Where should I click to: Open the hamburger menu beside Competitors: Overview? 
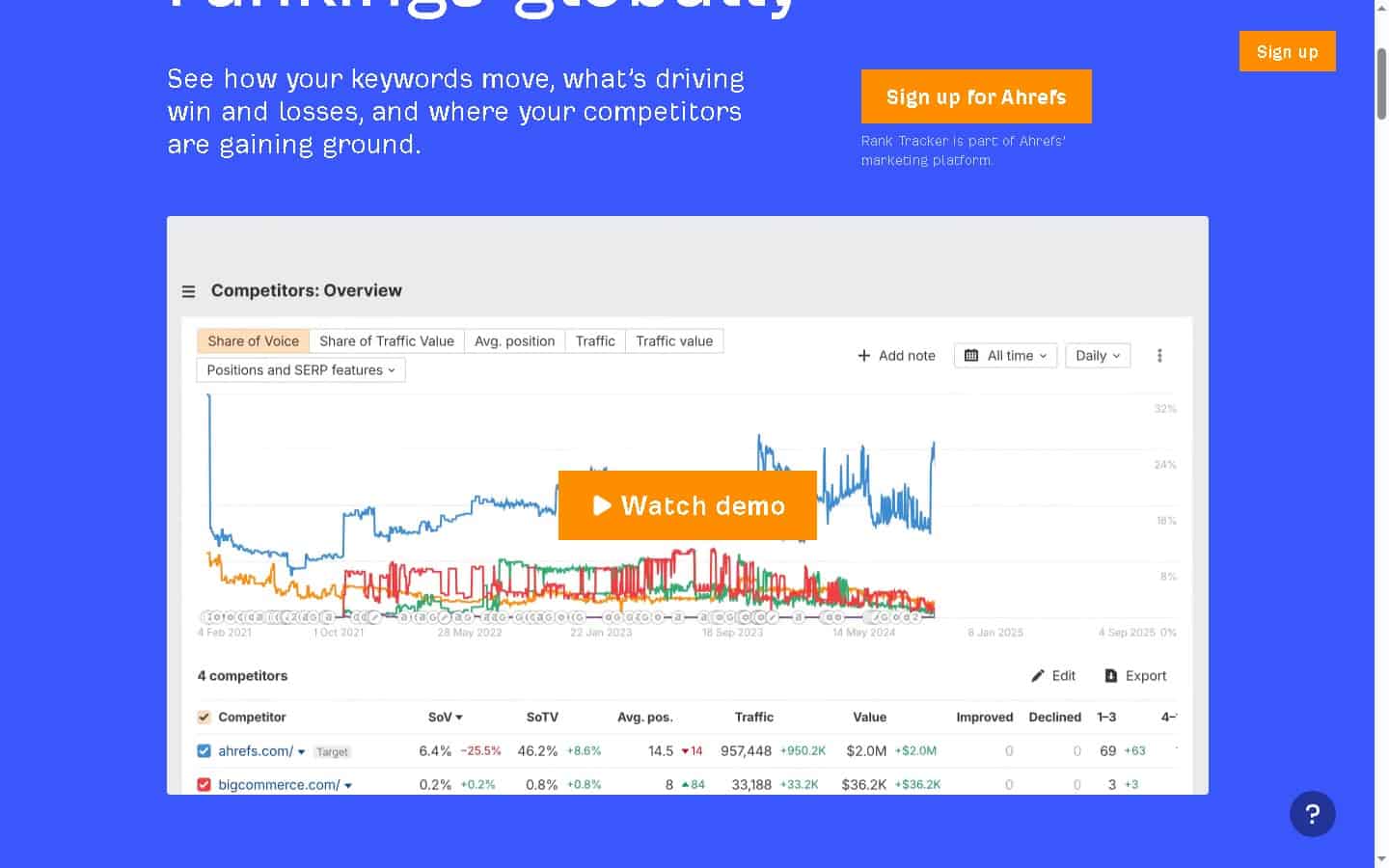coord(189,290)
